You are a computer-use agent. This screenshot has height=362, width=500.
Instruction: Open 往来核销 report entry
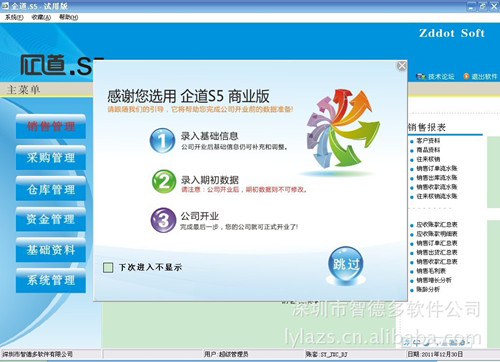(x=428, y=159)
